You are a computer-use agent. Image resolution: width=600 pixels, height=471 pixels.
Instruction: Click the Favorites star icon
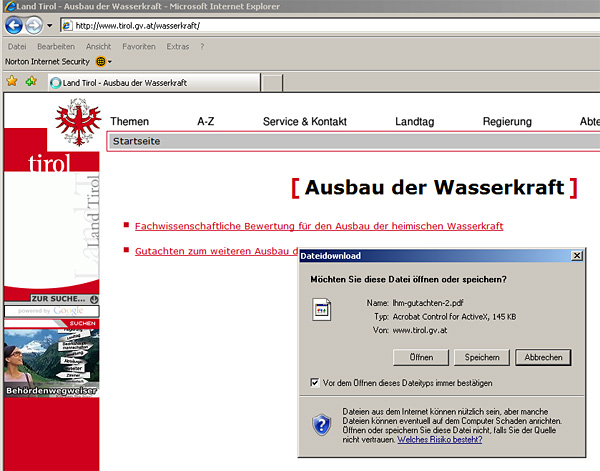(x=12, y=82)
